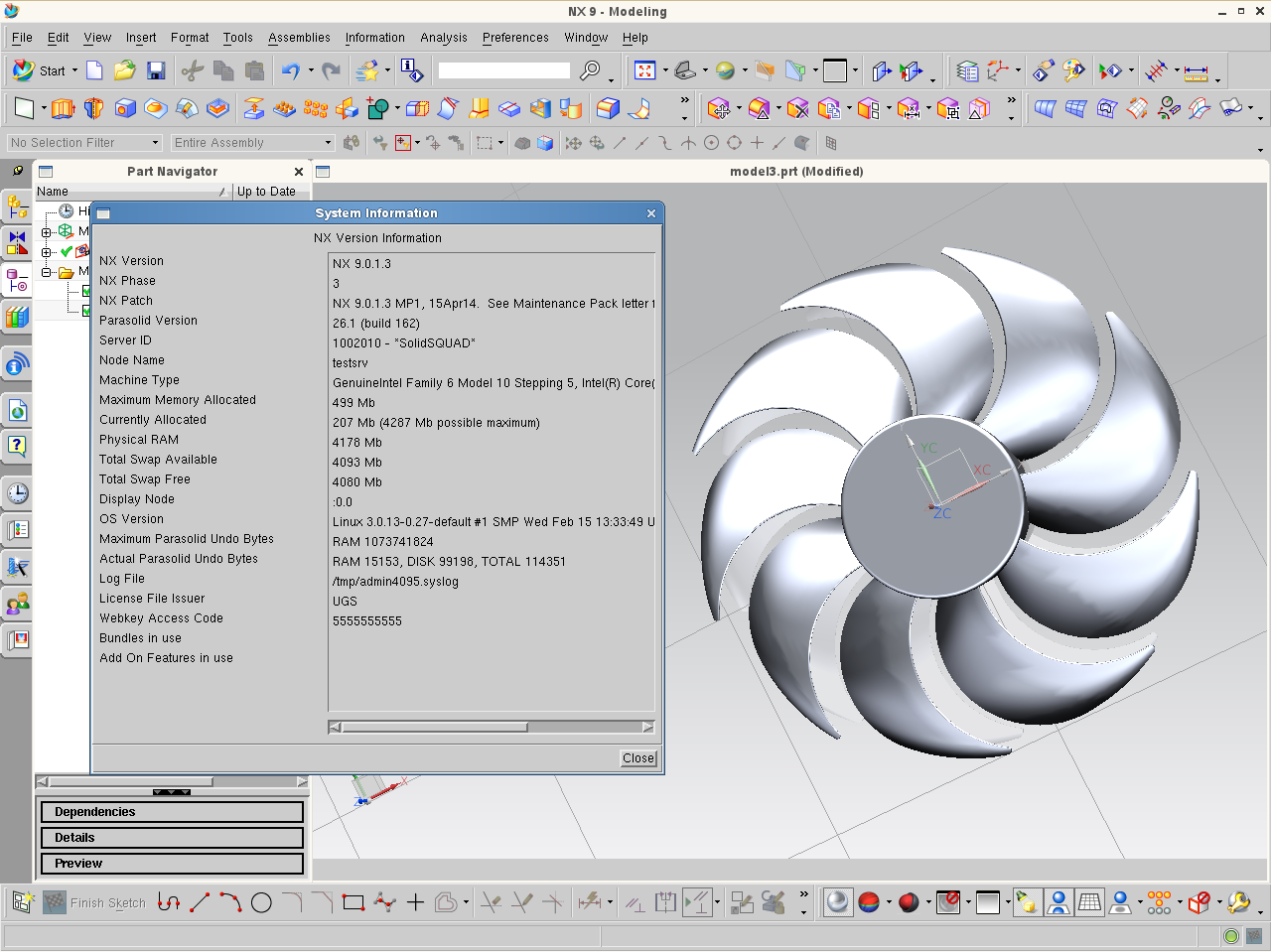Click the Delete Face icon
The width and height of the screenshot is (1271, 952).
(x=797, y=108)
